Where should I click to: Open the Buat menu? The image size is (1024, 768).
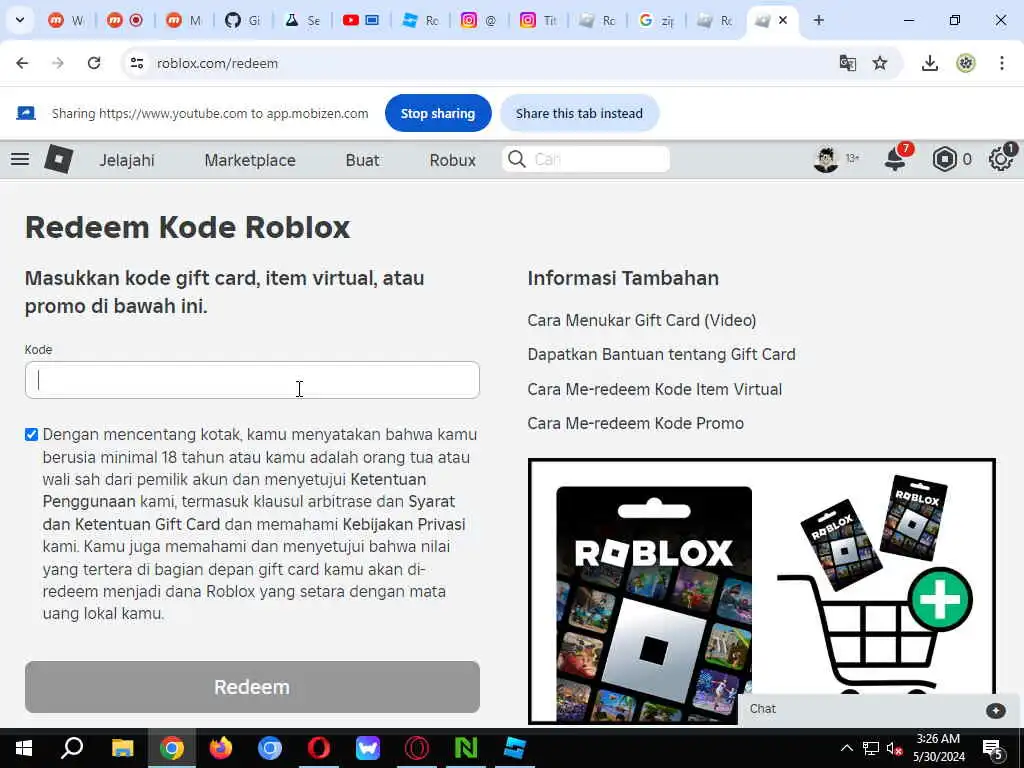(x=362, y=160)
